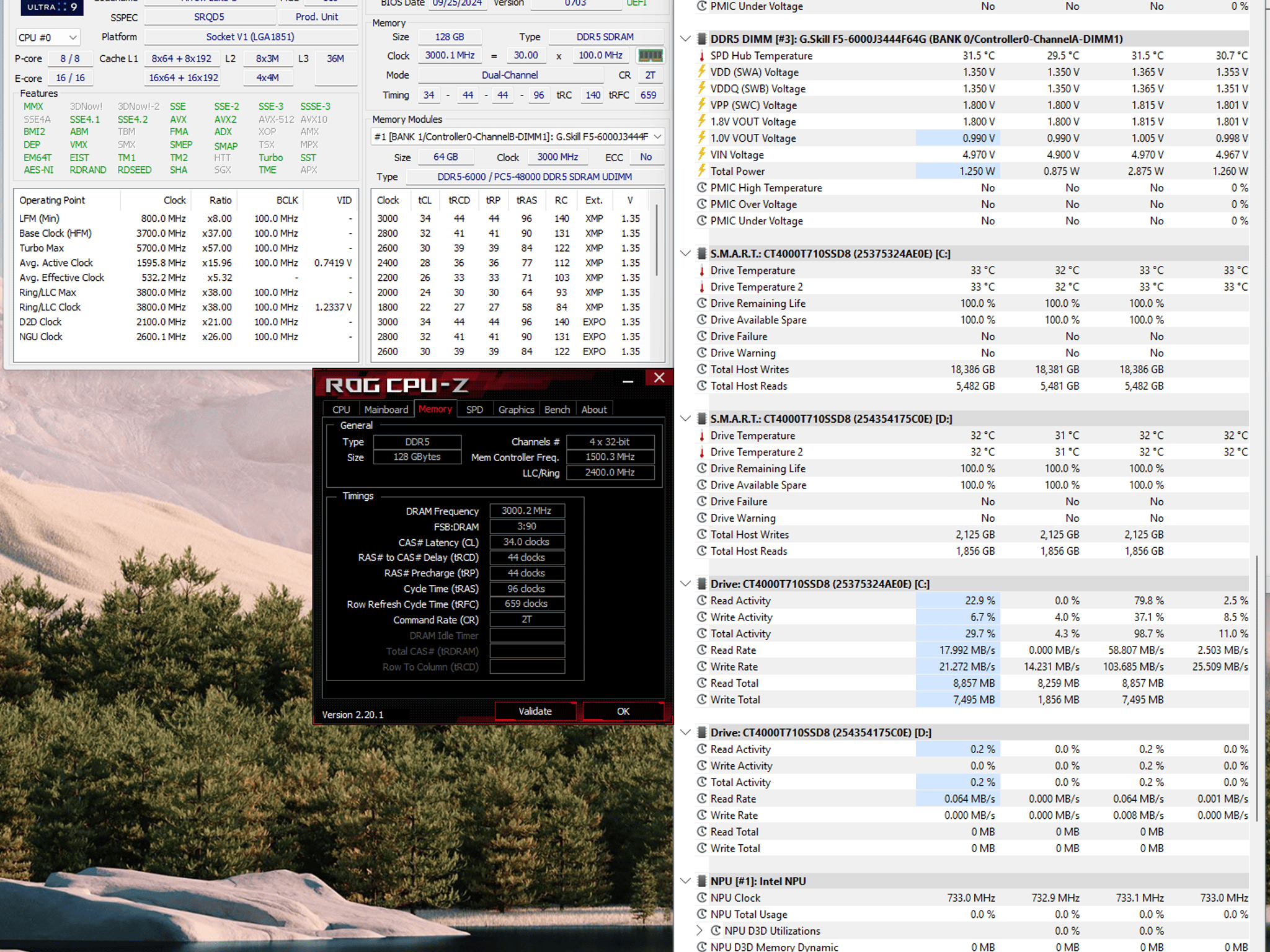Click the memory chip icon beside 100.0 MHz clock
The width and height of the screenshot is (1270, 952).
point(650,56)
